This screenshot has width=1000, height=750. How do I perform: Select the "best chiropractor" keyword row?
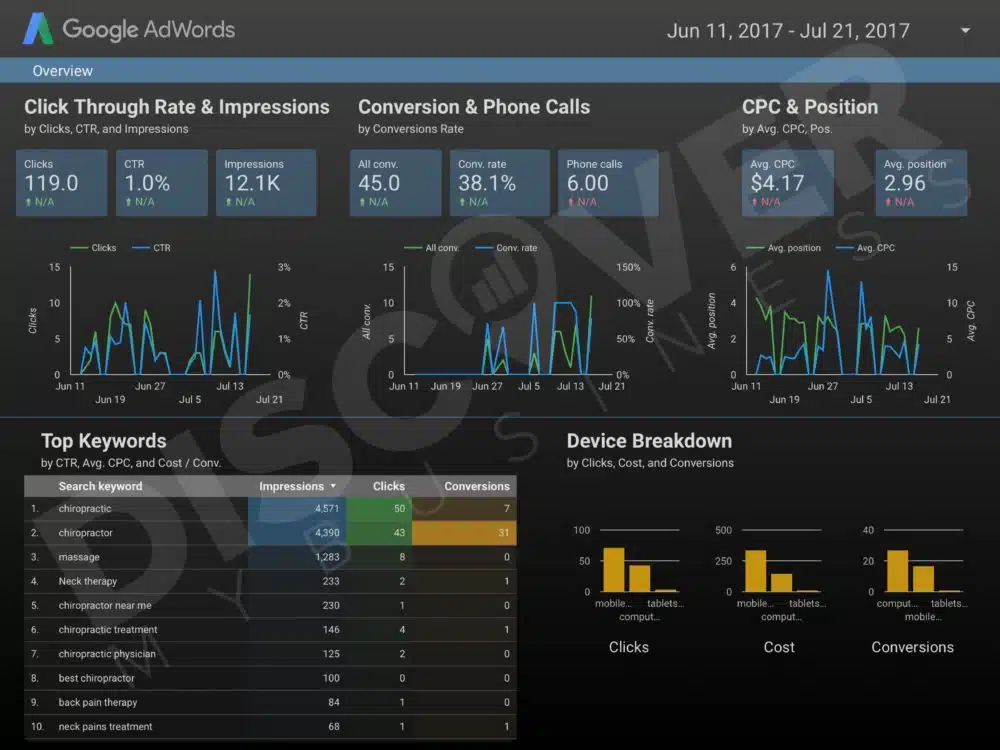[x=270, y=678]
